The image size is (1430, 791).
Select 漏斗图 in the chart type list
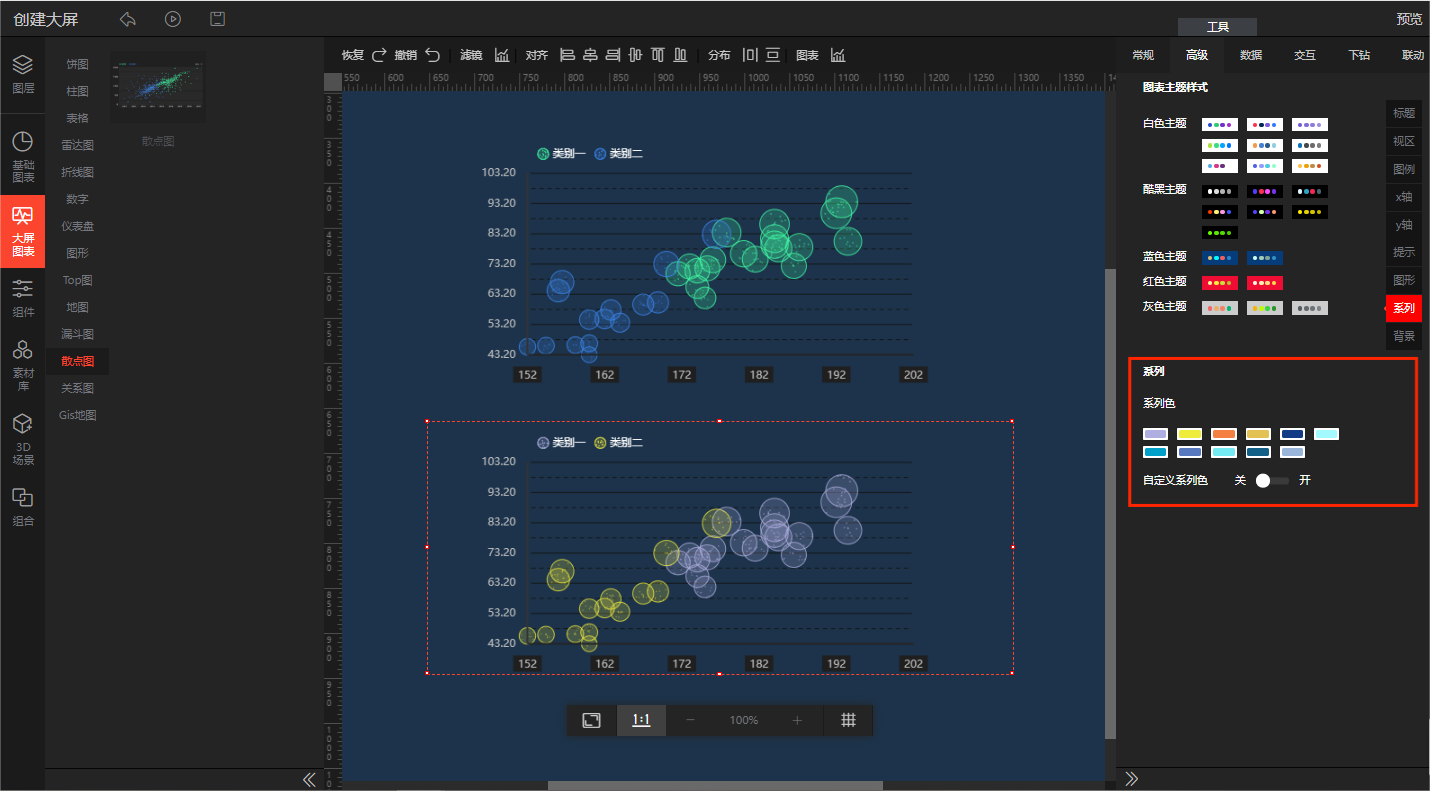point(78,335)
